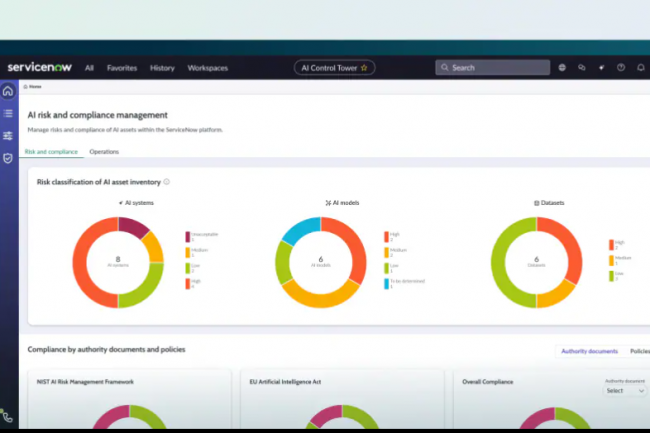
Task: Open the Favorites menu
Action: coord(122,68)
